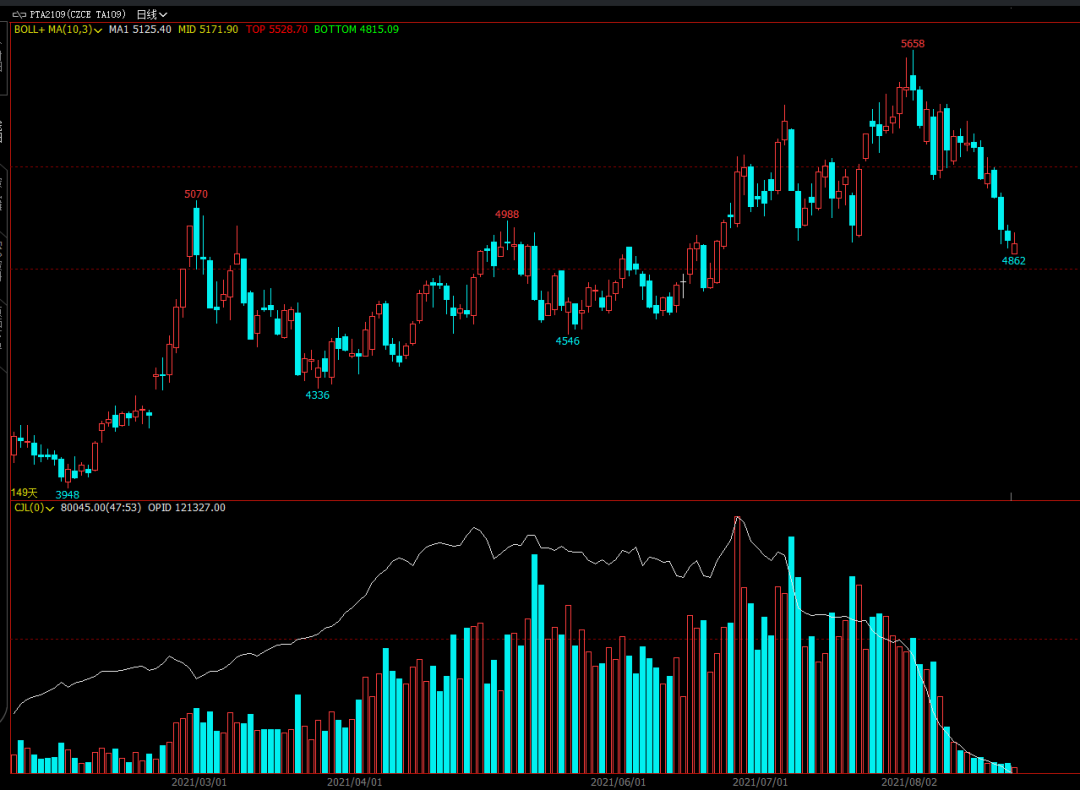Image resolution: width=1080 pixels, height=790 pixels.
Task: Click the BOTTOM 4815.09 value
Action: (356, 30)
